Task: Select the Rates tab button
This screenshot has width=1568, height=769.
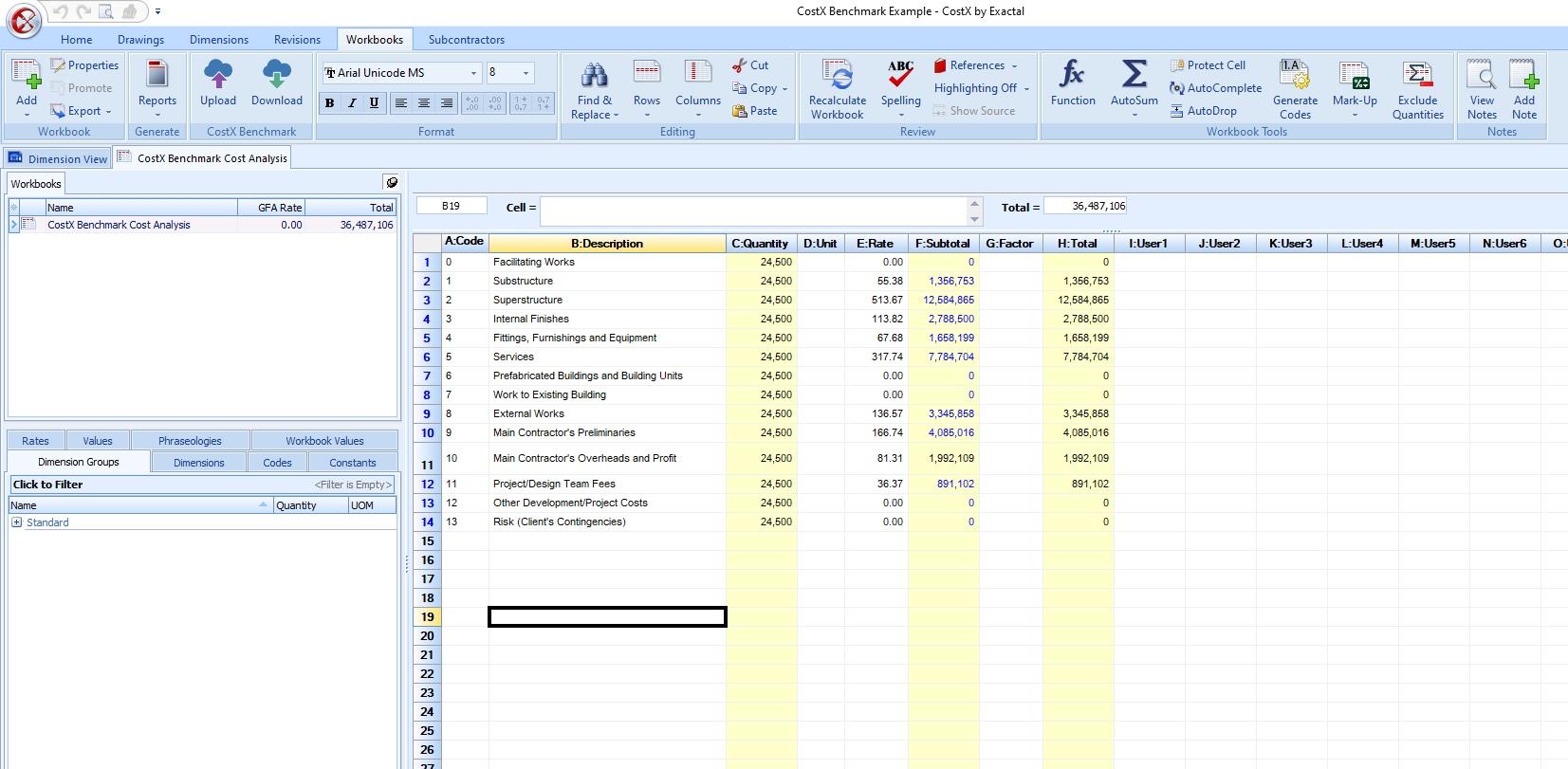Action: pyautogui.click(x=35, y=441)
